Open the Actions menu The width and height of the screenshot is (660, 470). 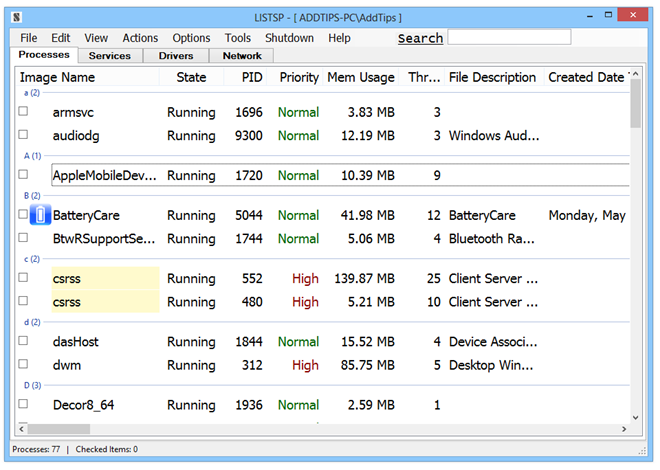click(140, 38)
